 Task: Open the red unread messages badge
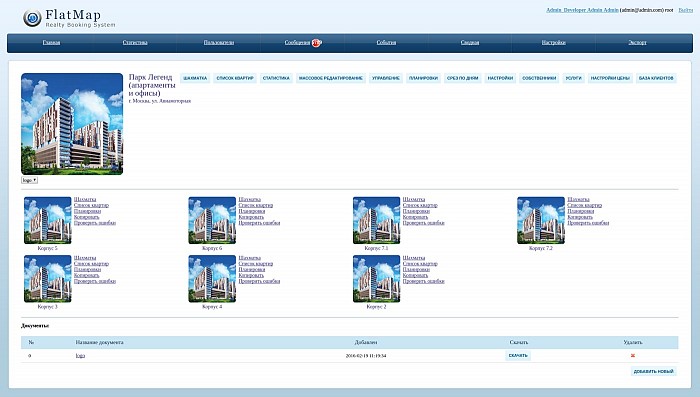tap(316, 43)
